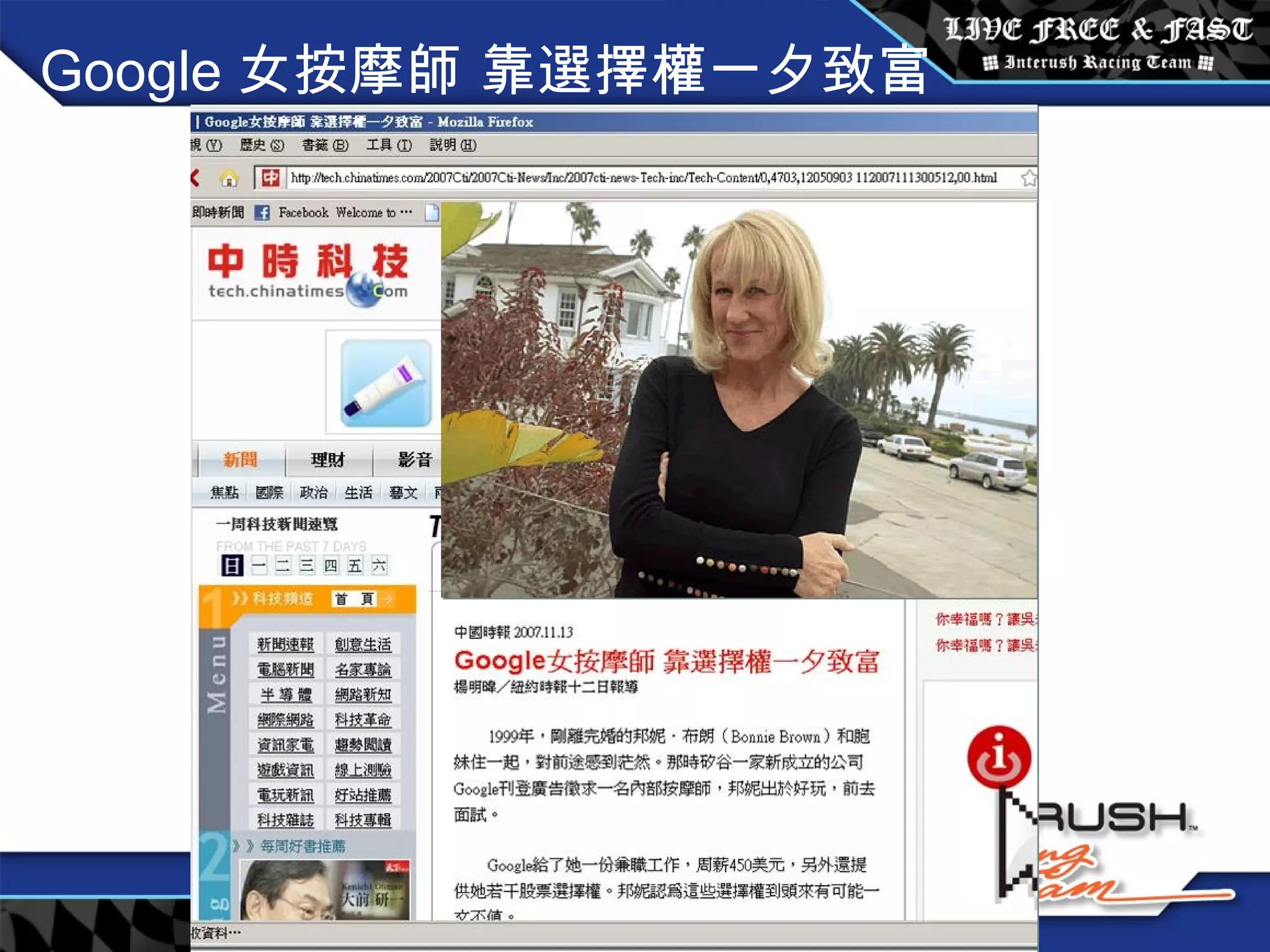Select 二 in the weekly news selector
Viewport: 1270px width, 952px height.
283,565
